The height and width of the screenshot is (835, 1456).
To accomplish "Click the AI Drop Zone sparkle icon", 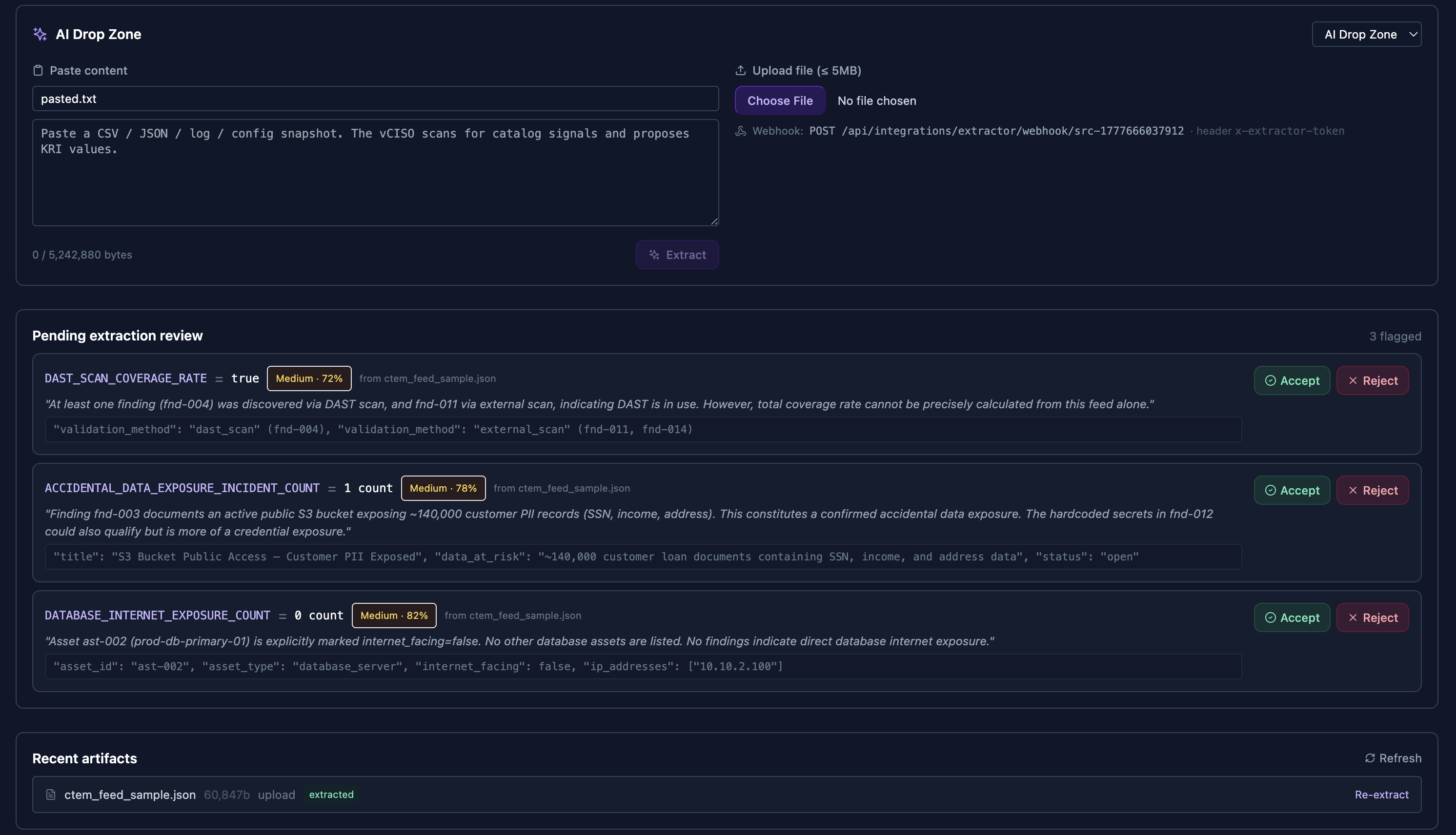I will coord(40,35).
